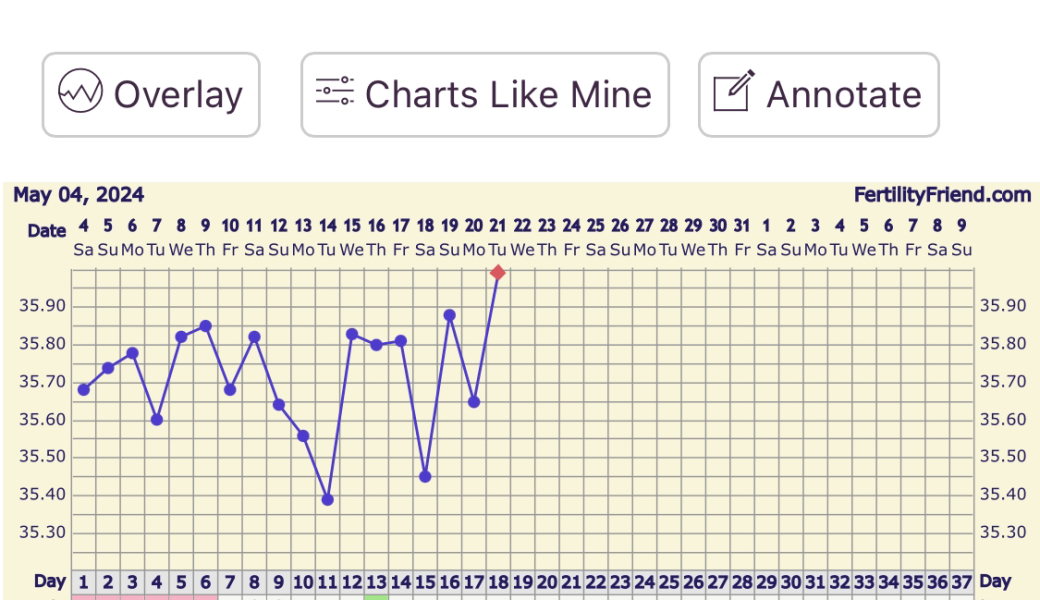1040x600 pixels.
Task: Click the temperature point on cycle day 6
Action: point(205,326)
